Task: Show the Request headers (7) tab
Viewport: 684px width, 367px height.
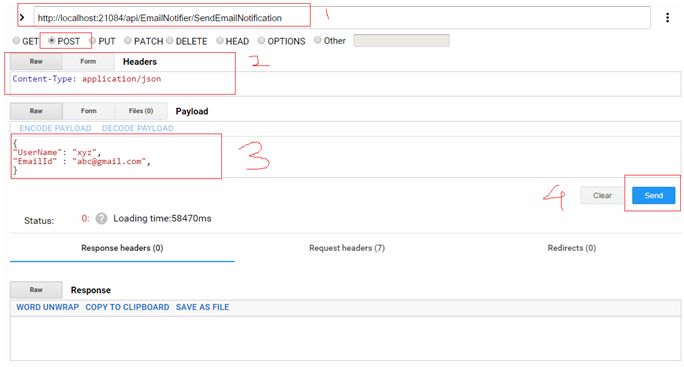Action: (347, 248)
